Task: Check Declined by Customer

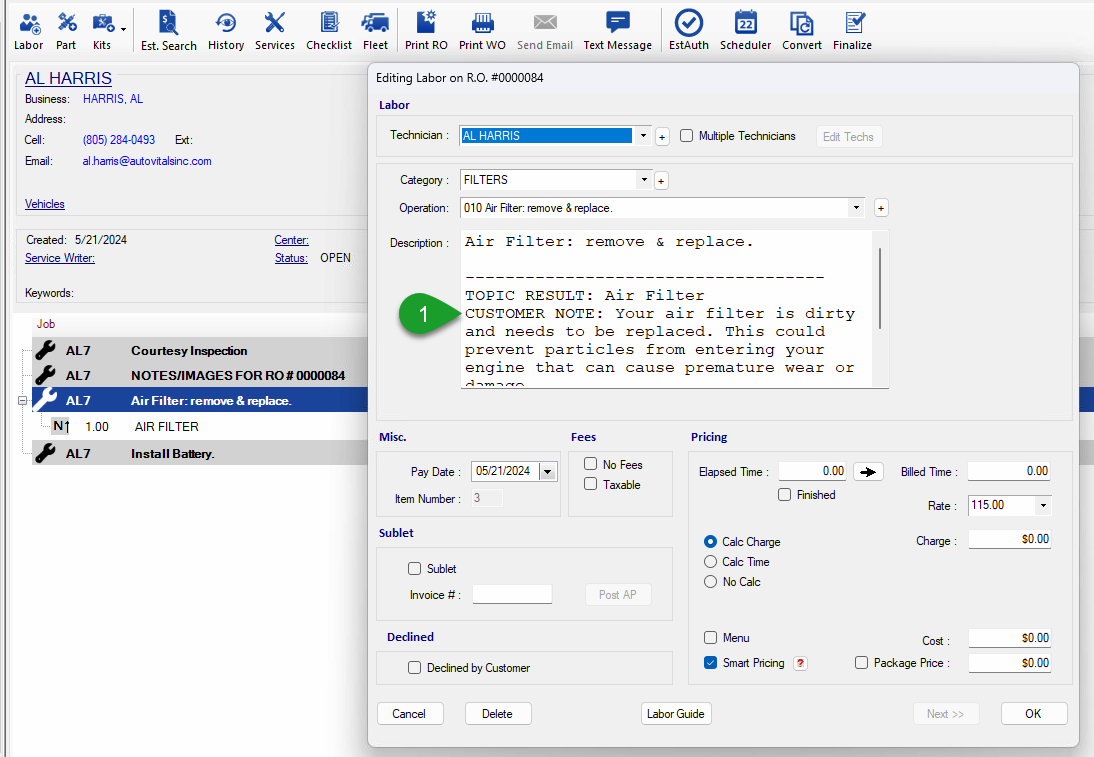Action: tap(414, 668)
